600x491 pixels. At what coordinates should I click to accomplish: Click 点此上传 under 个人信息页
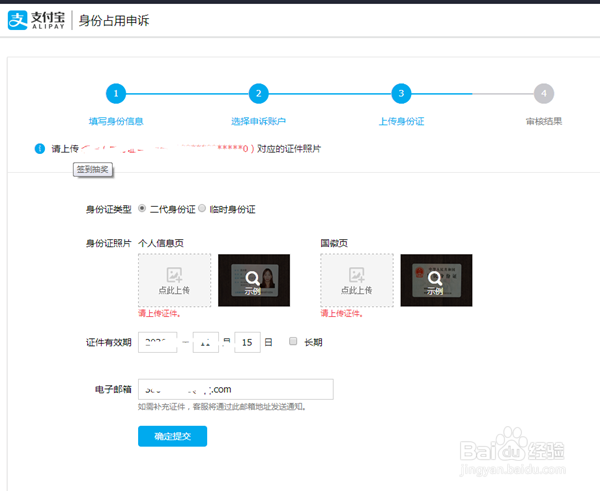(174, 290)
